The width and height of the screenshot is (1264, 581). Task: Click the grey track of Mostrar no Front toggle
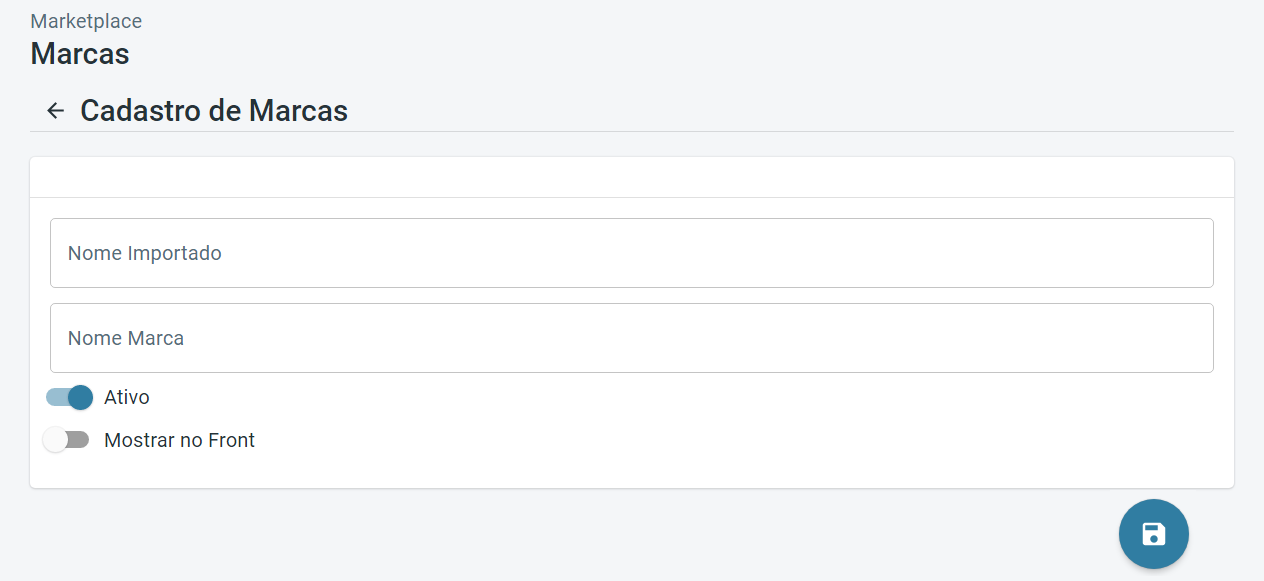coord(80,440)
